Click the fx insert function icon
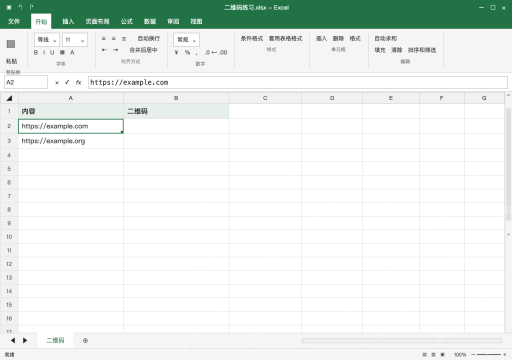Image resolution: width=512 pixels, height=360 pixels. point(78,82)
